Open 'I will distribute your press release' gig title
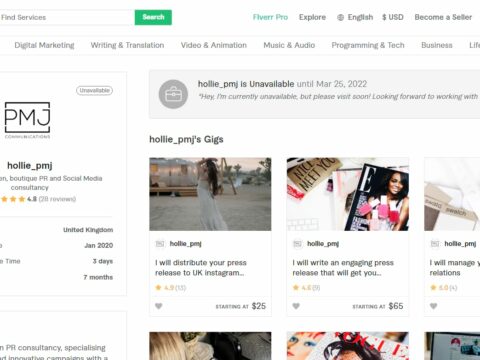This screenshot has width=480, height=360. pos(201,268)
